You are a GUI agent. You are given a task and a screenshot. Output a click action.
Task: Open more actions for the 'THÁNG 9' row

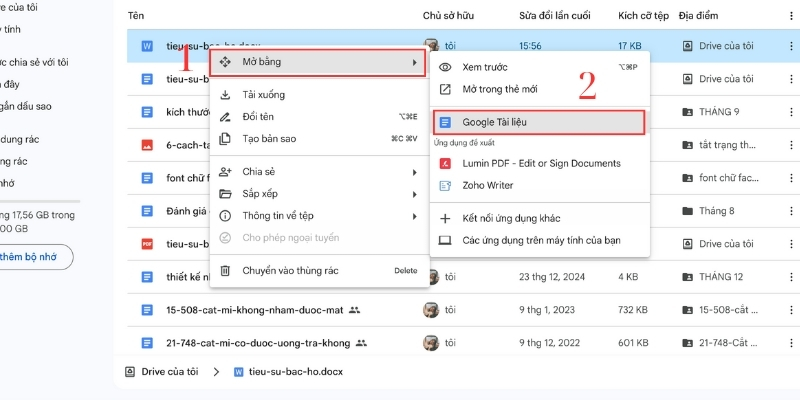[791, 112]
